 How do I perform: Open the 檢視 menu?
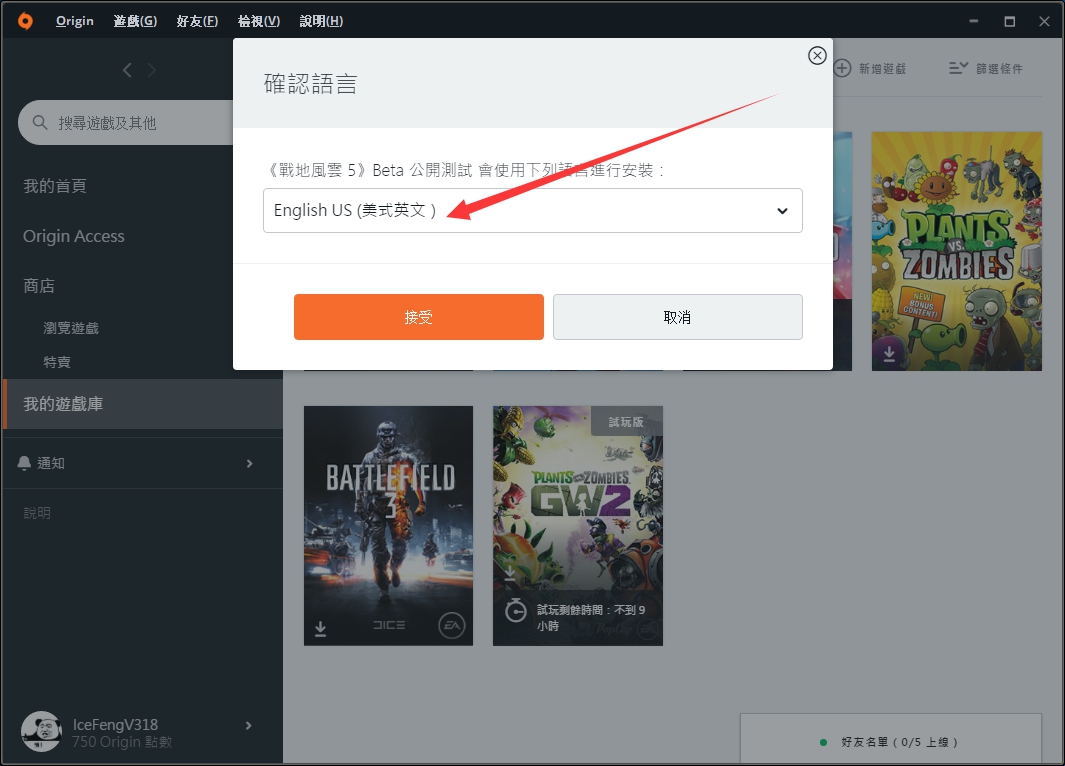click(x=258, y=20)
